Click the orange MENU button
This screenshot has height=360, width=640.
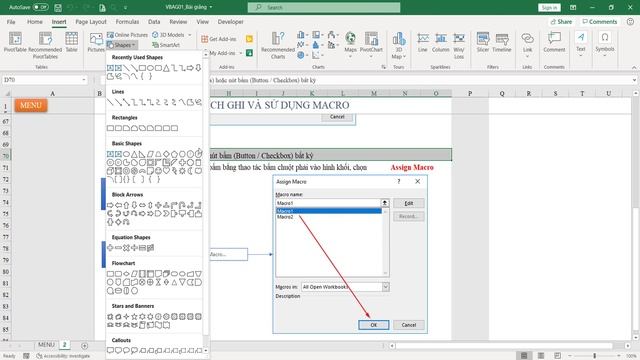click(31, 105)
